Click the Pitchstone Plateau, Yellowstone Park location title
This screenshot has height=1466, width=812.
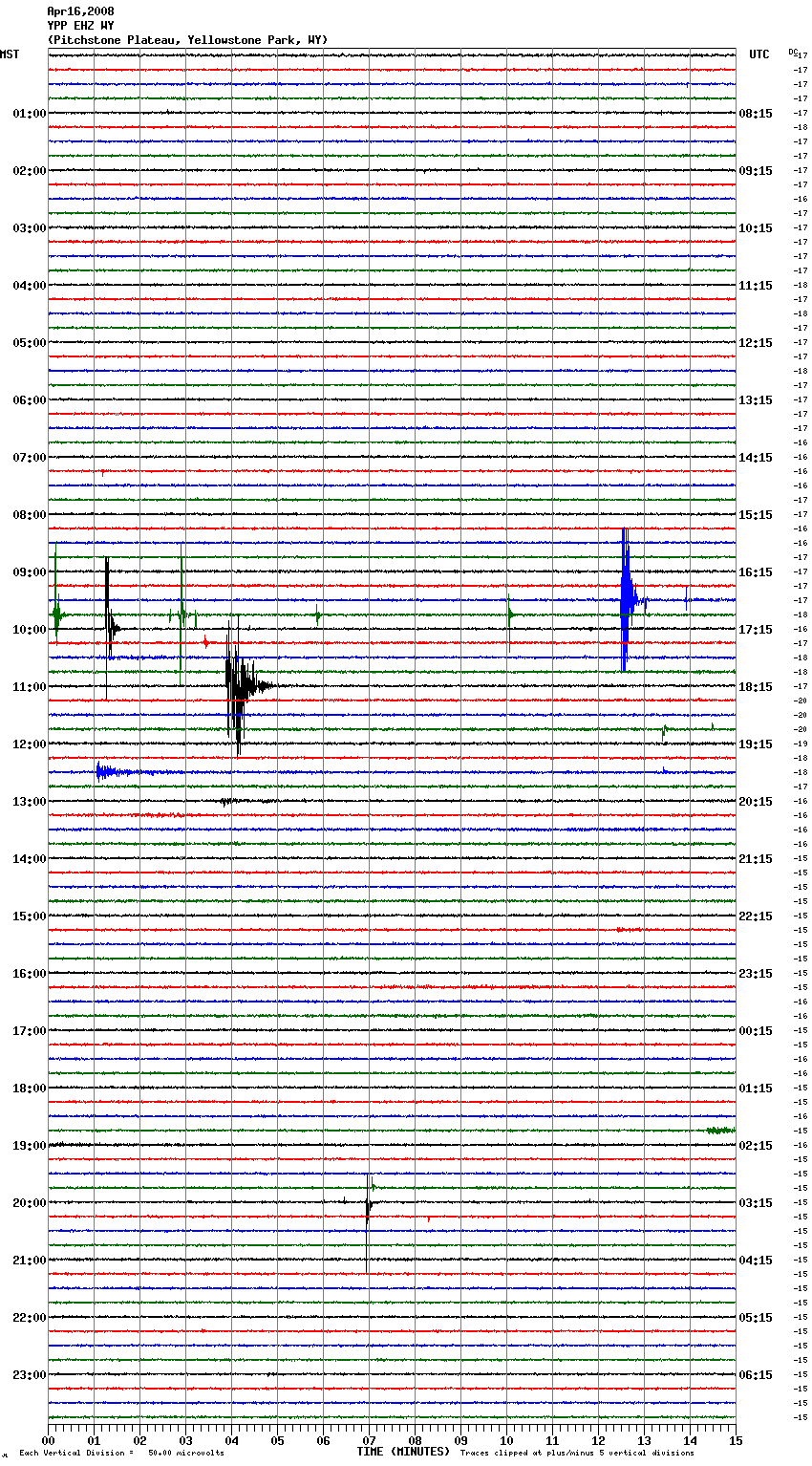coord(187,40)
